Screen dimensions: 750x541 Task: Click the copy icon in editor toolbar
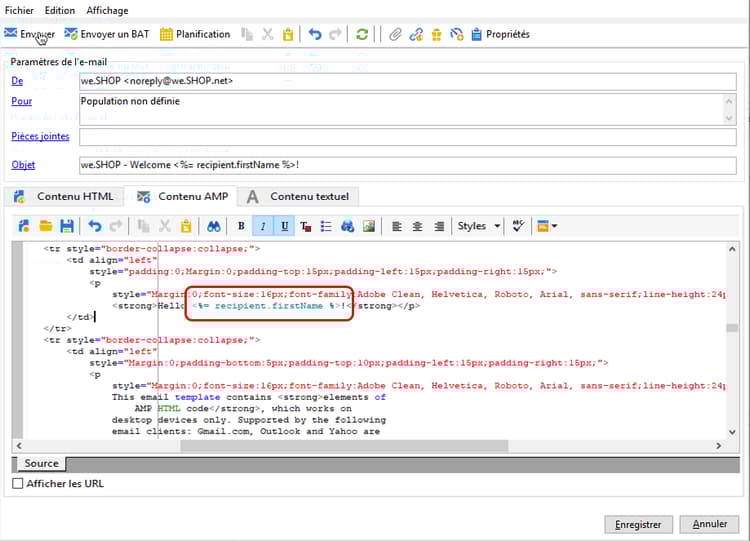(143, 226)
